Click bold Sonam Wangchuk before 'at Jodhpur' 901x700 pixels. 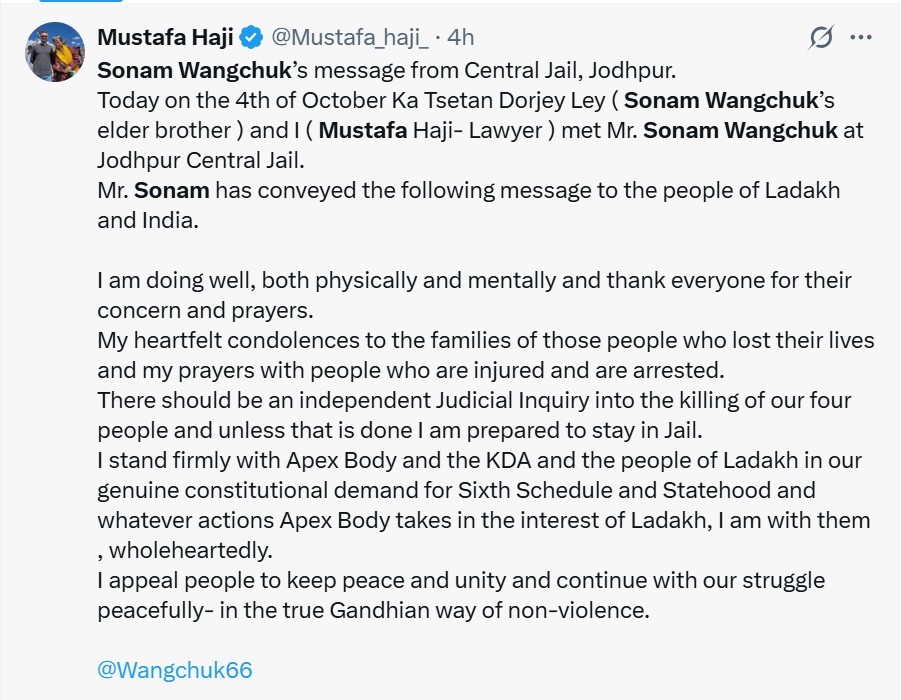click(741, 130)
